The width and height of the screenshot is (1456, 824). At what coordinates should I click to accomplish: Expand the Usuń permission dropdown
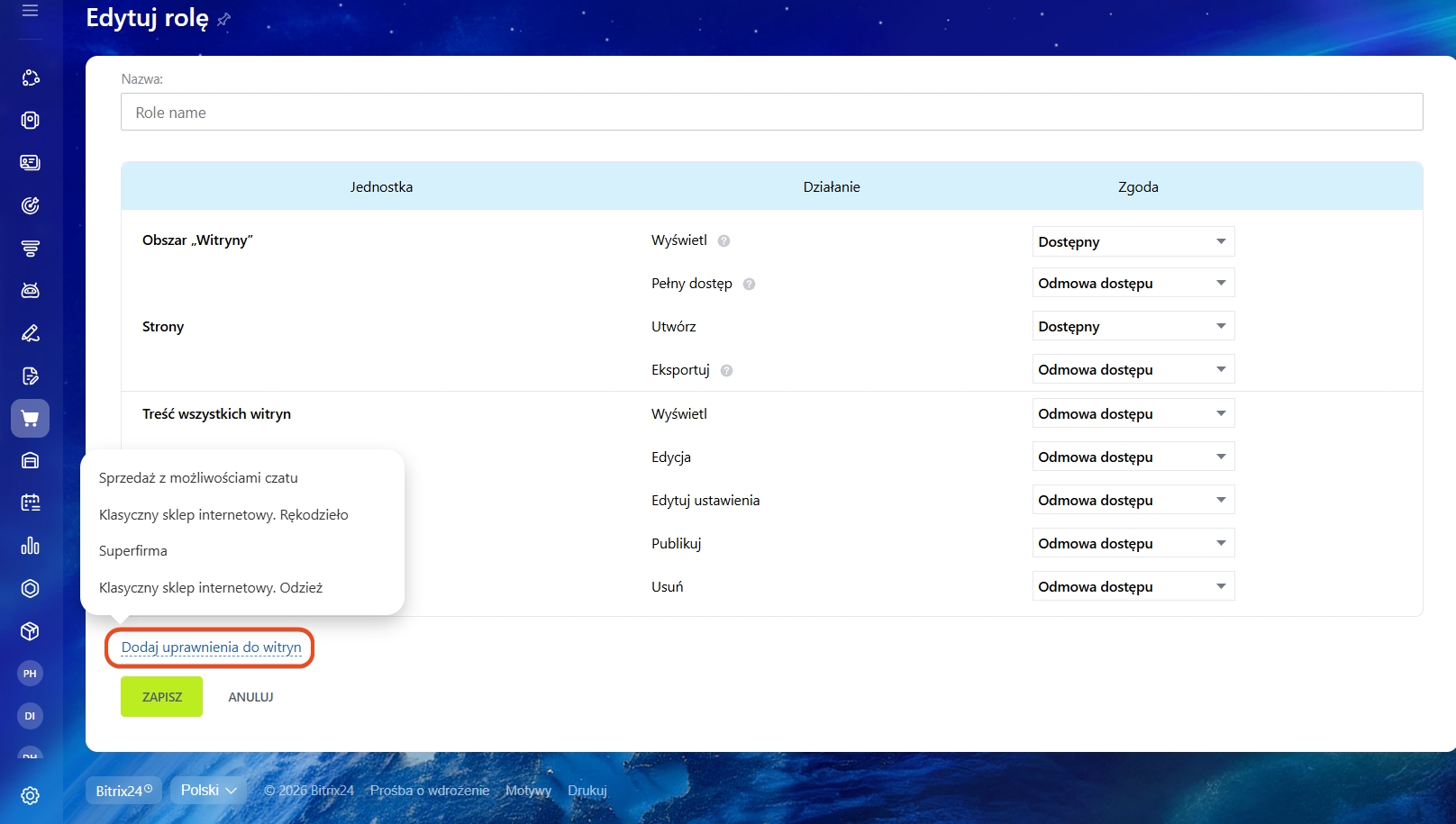pyautogui.click(x=1133, y=586)
